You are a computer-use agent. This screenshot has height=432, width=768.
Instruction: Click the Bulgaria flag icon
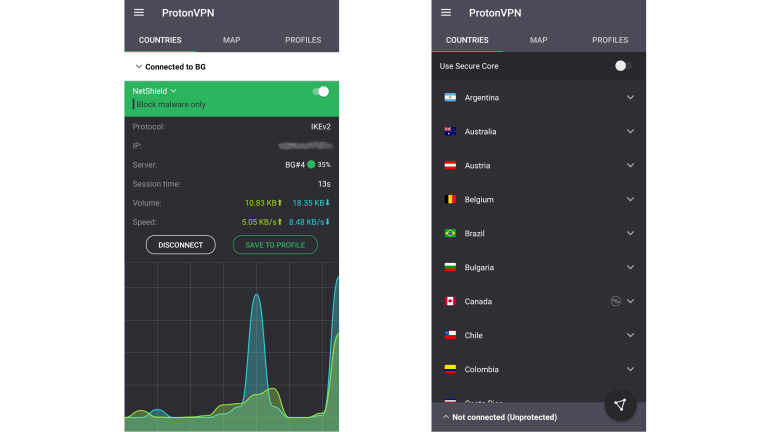coord(450,267)
